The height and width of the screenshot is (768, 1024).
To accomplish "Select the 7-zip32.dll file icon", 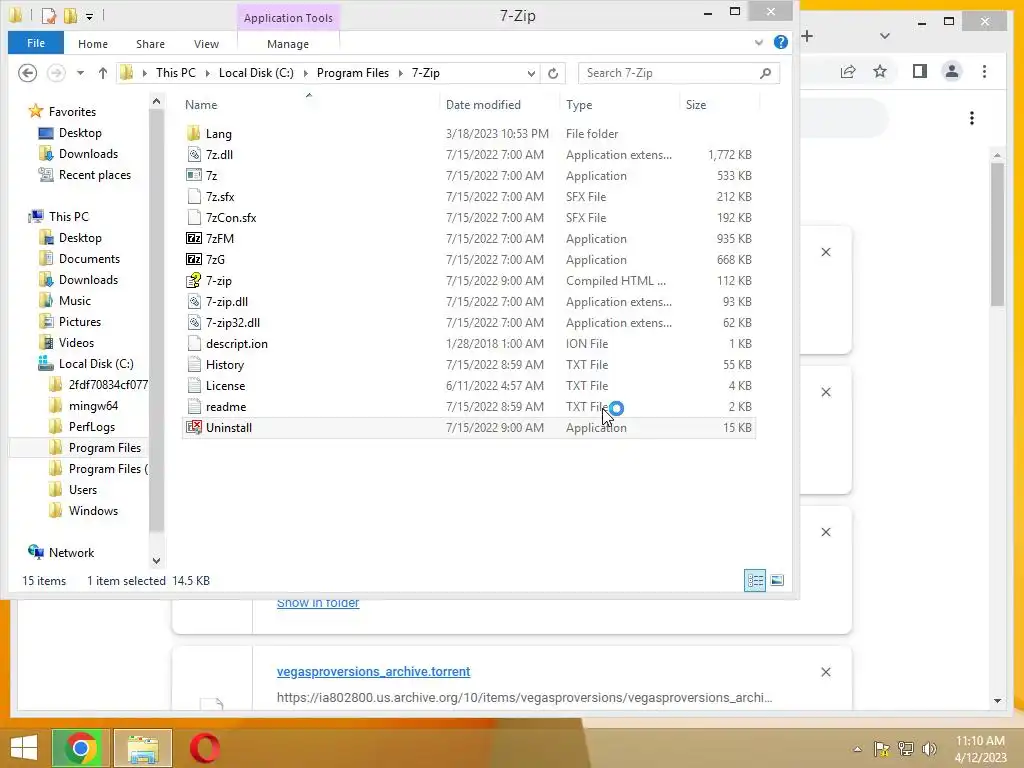I will click(x=193, y=323).
